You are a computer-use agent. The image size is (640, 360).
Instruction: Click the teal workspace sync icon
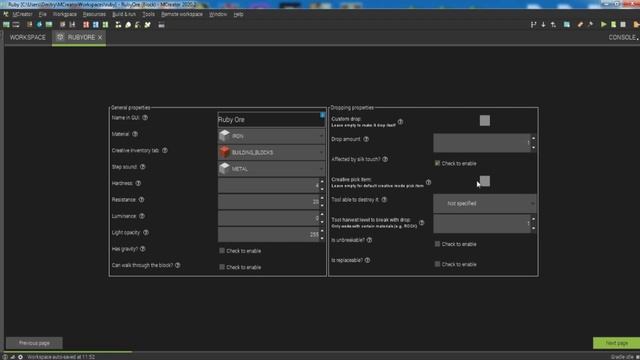[x=567, y=24]
